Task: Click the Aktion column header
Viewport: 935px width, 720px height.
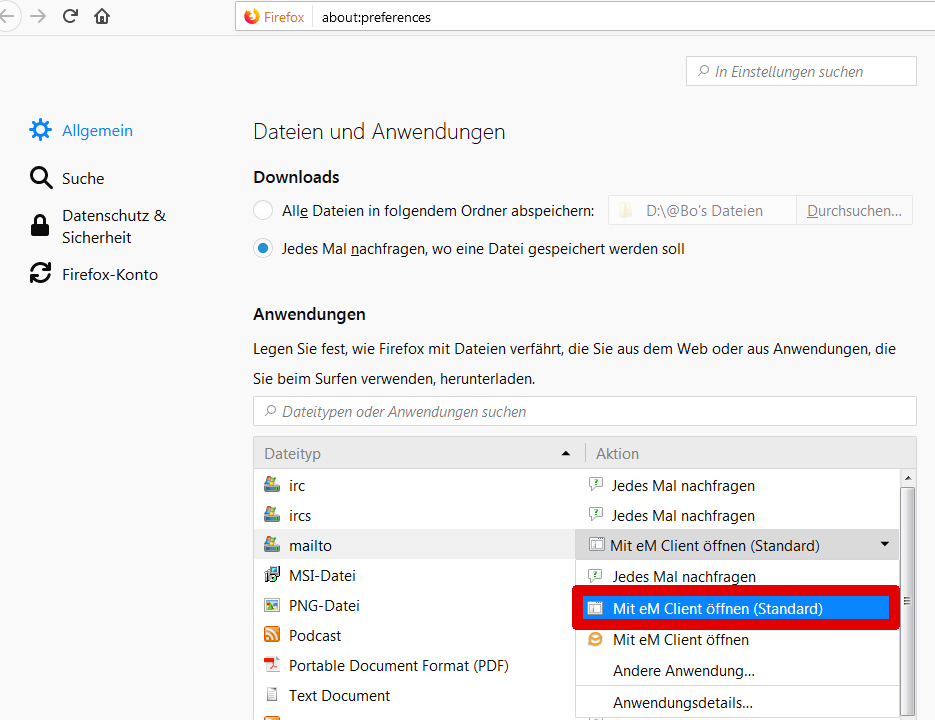Action: coord(740,453)
